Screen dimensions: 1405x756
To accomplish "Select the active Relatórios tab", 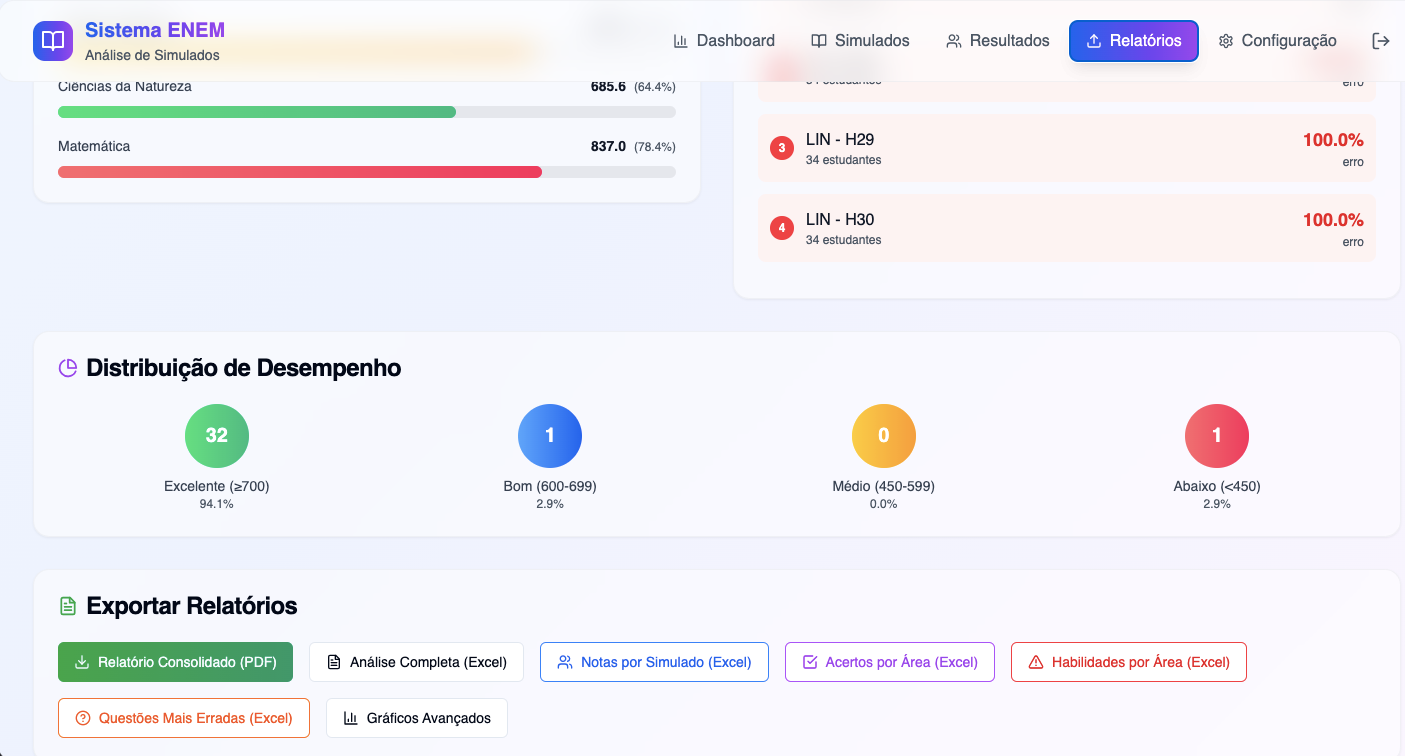I will pyautogui.click(x=1133, y=41).
